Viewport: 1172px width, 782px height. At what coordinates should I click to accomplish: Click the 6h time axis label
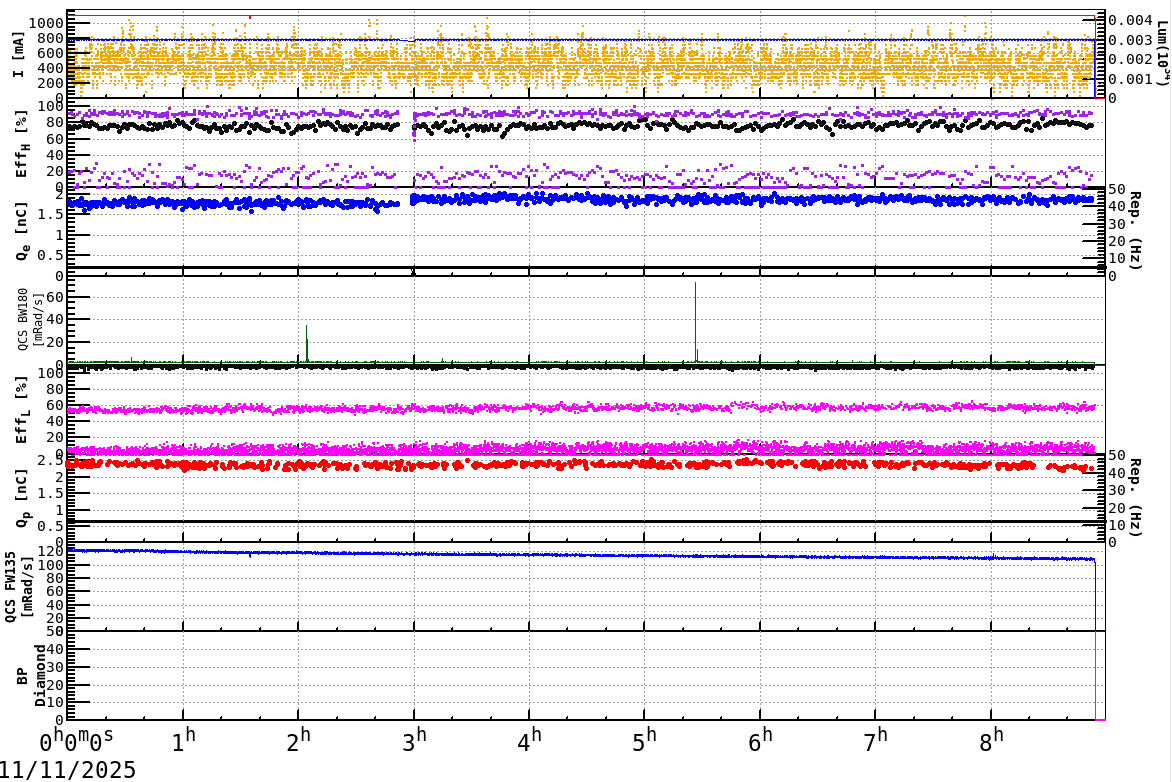760,740
